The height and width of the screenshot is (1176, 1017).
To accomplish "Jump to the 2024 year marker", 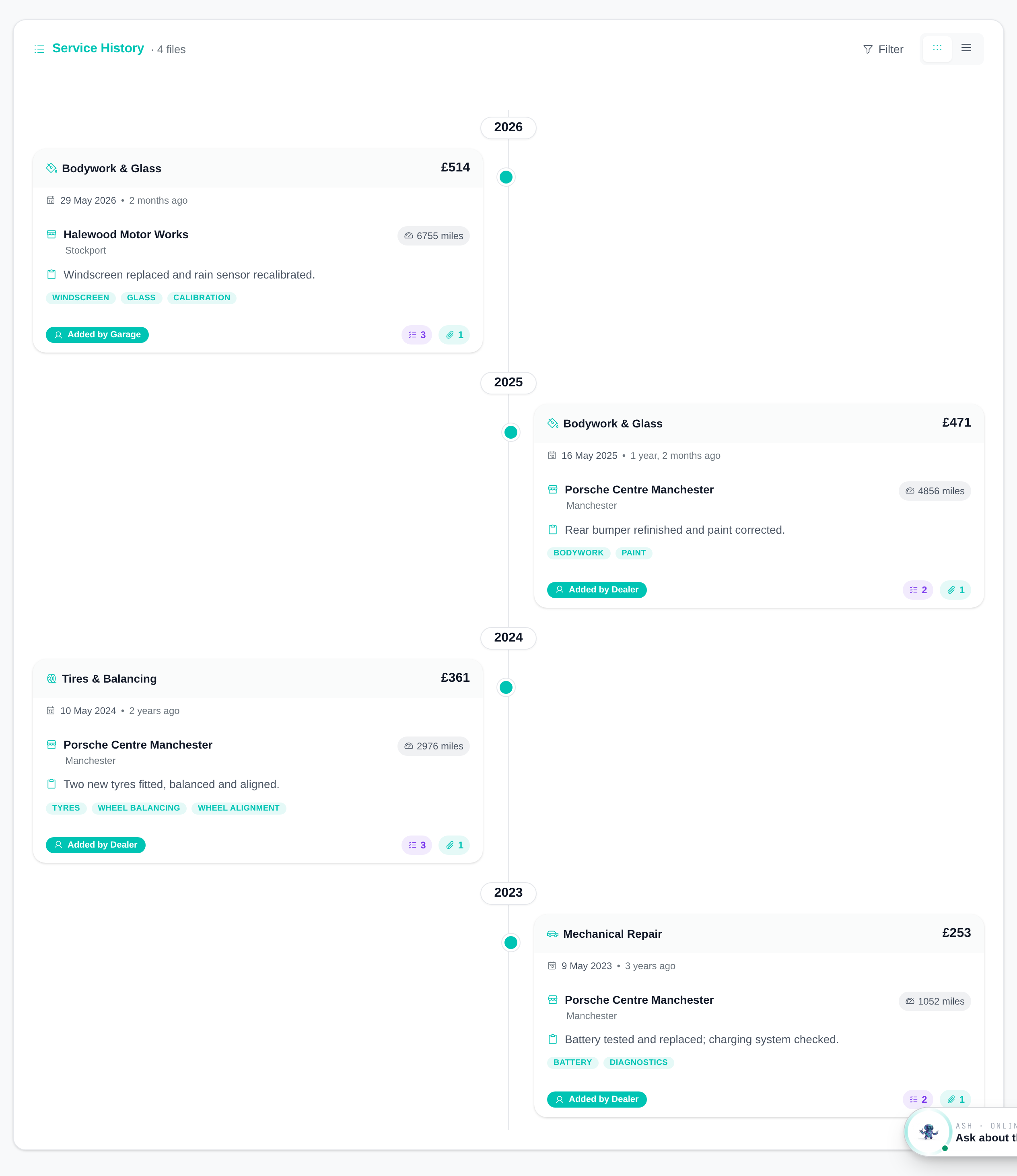I will (508, 638).
